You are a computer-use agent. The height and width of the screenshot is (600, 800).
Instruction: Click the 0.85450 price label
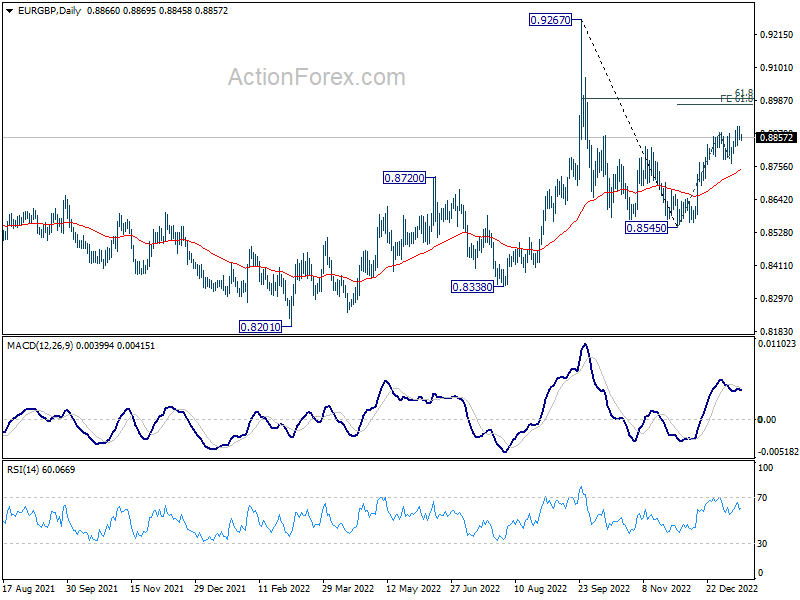coord(646,228)
